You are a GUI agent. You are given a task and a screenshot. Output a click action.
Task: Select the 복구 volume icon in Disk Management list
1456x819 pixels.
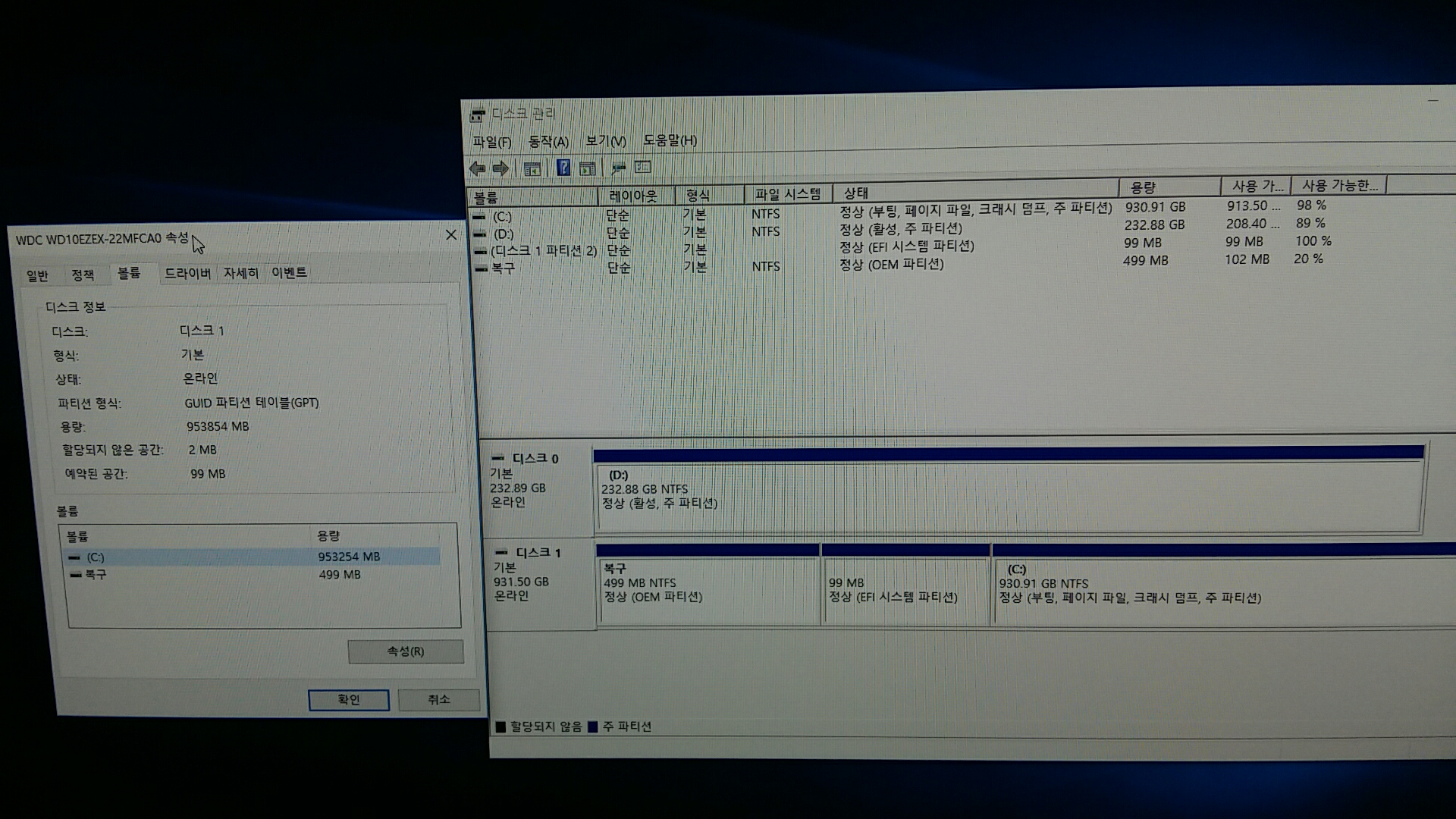481,269
